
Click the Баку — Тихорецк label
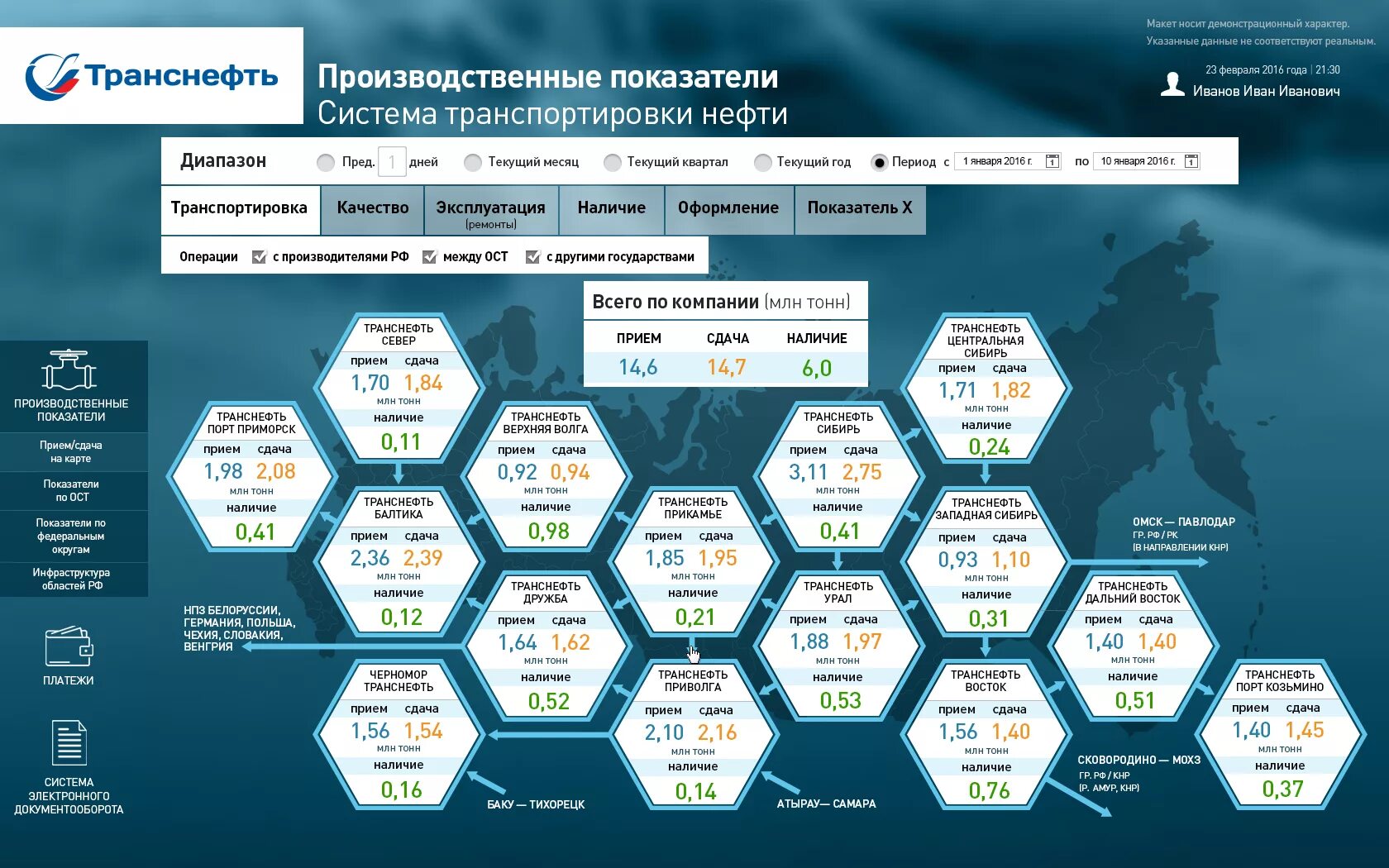click(536, 804)
